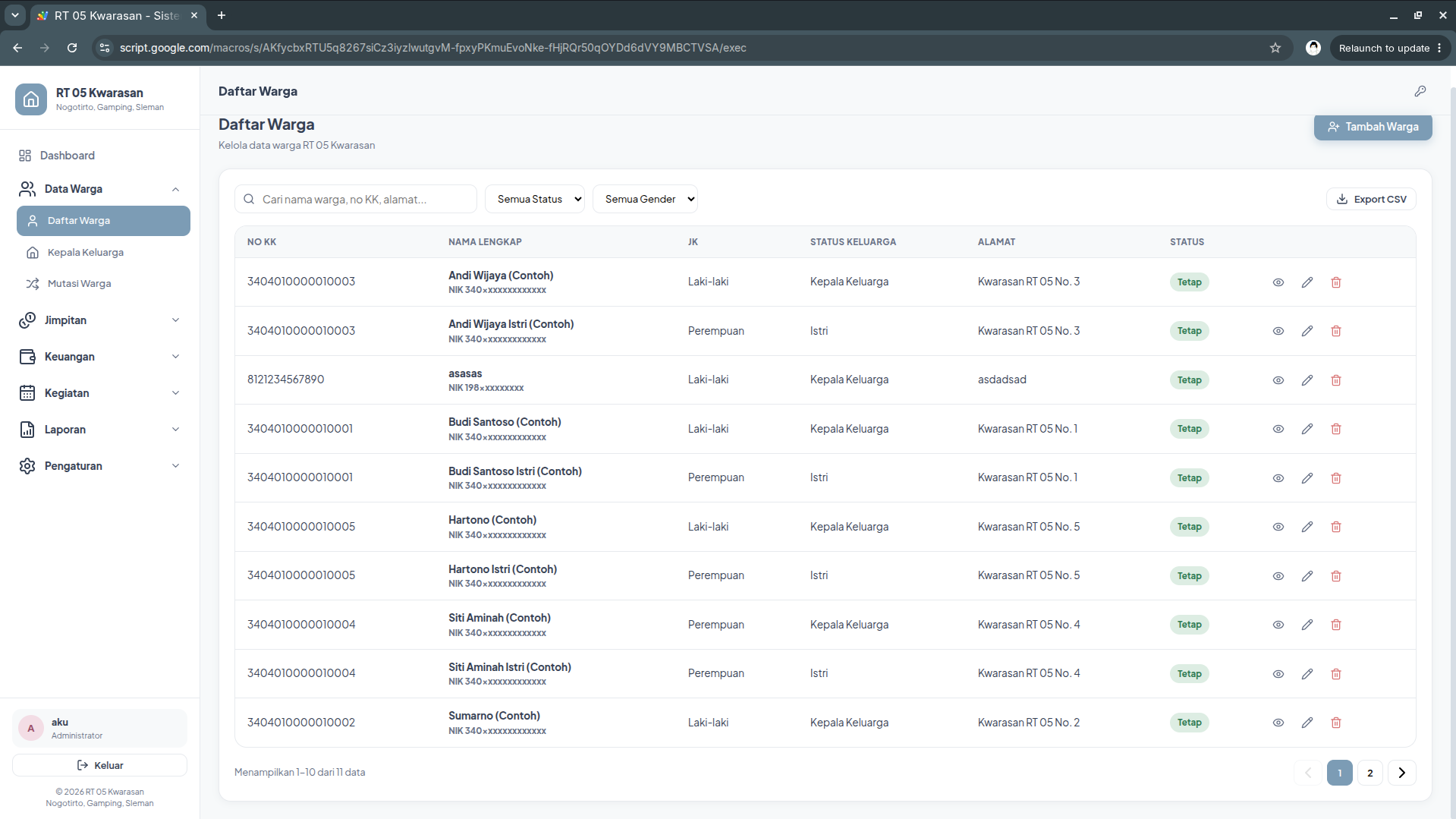View details of Siti Aminah (Contoh)
Screen dimensions: 1456x819
point(1278,625)
